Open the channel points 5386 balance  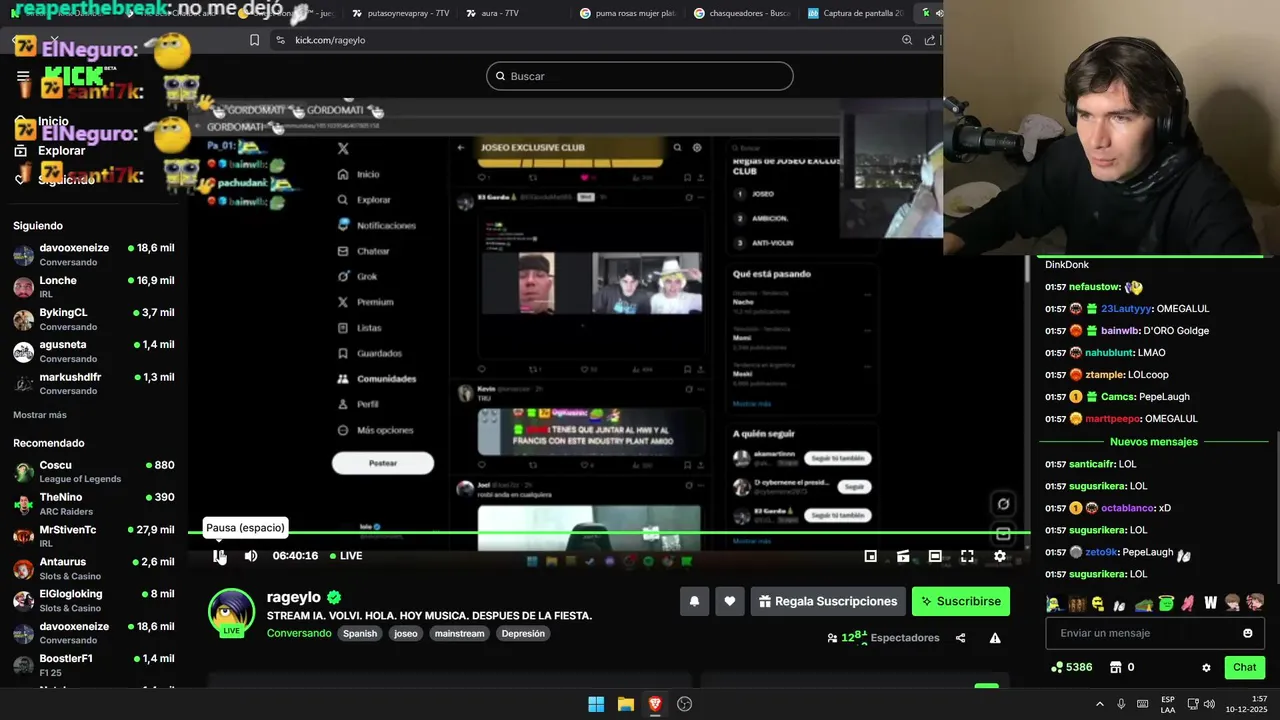tap(1072, 667)
